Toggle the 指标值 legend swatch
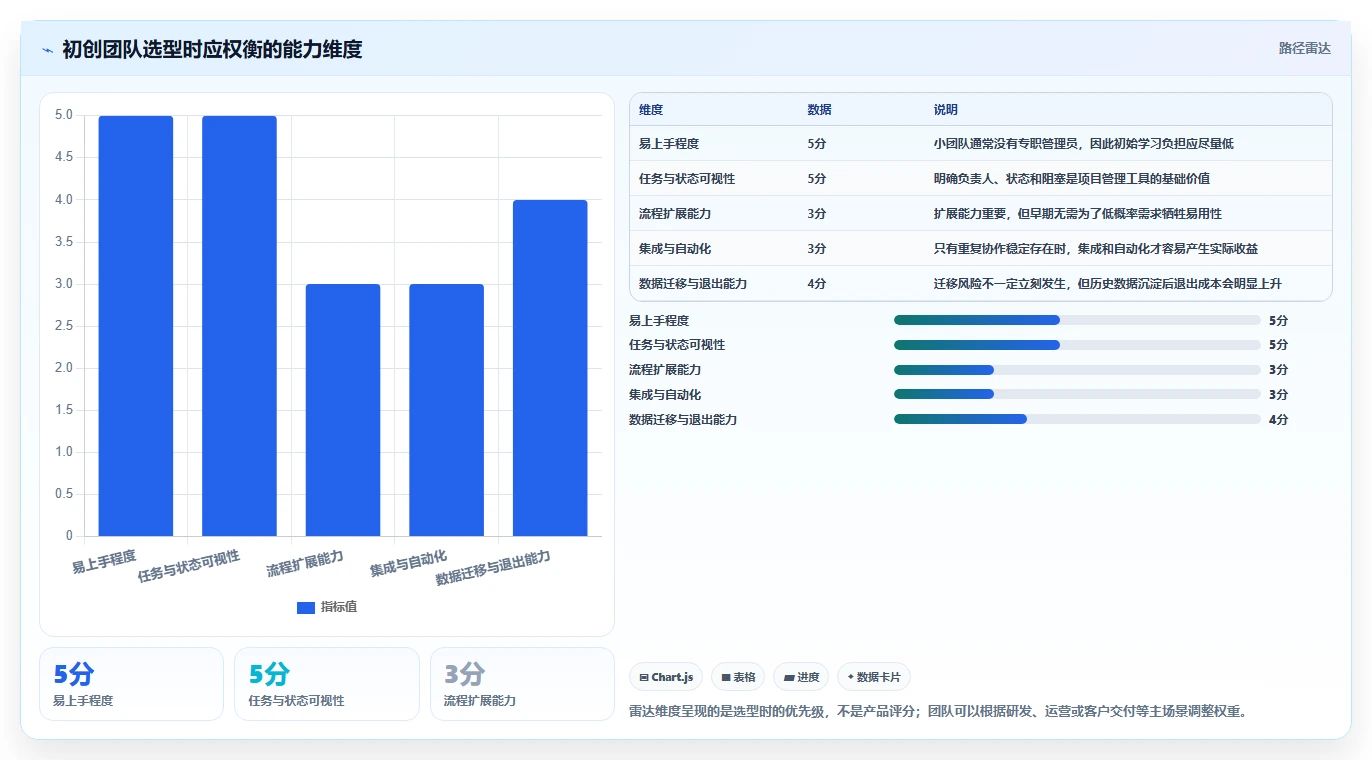1372x760 pixels. tap(306, 608)
